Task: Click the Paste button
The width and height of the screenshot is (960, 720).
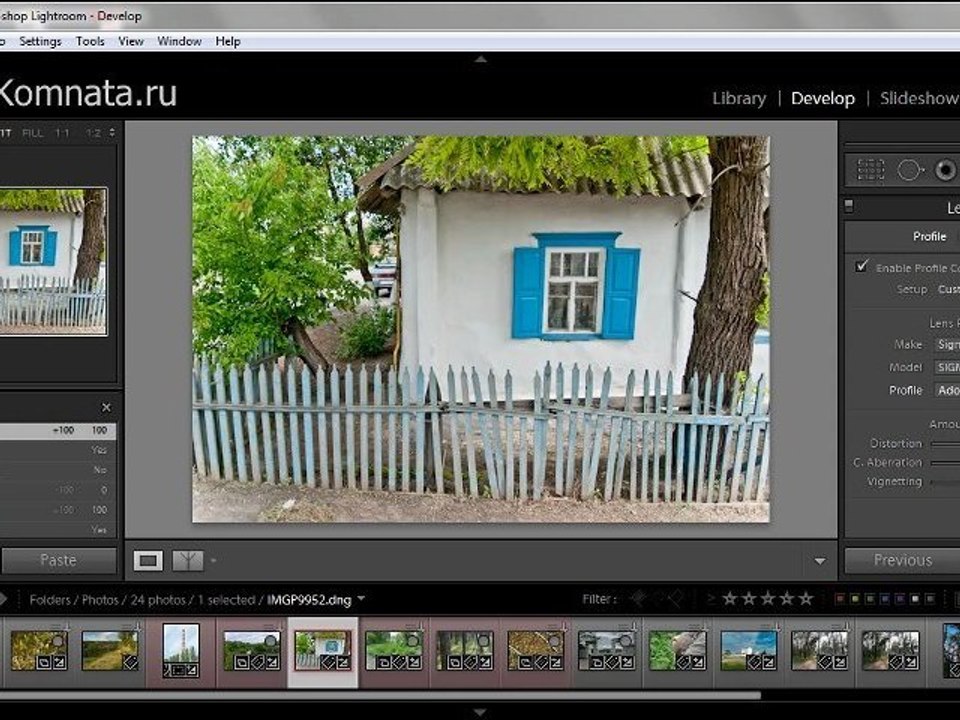Action: (59, 560)
